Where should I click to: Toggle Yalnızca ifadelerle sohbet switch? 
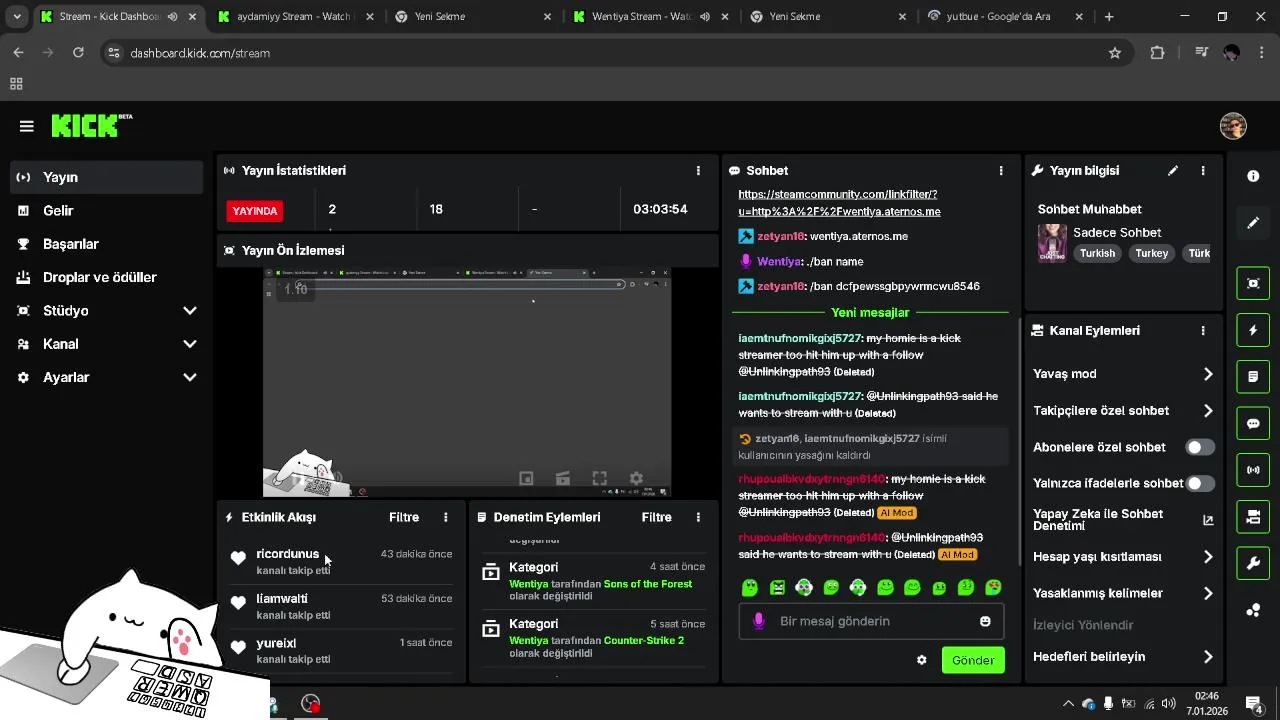[1200, 483]
